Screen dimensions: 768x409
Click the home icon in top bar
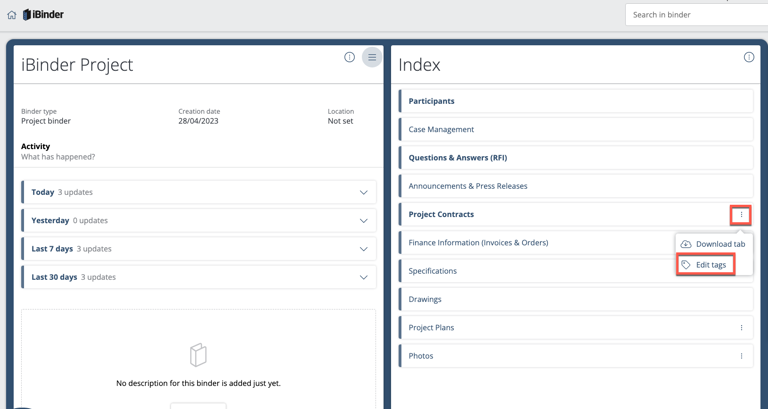(12, 15)
